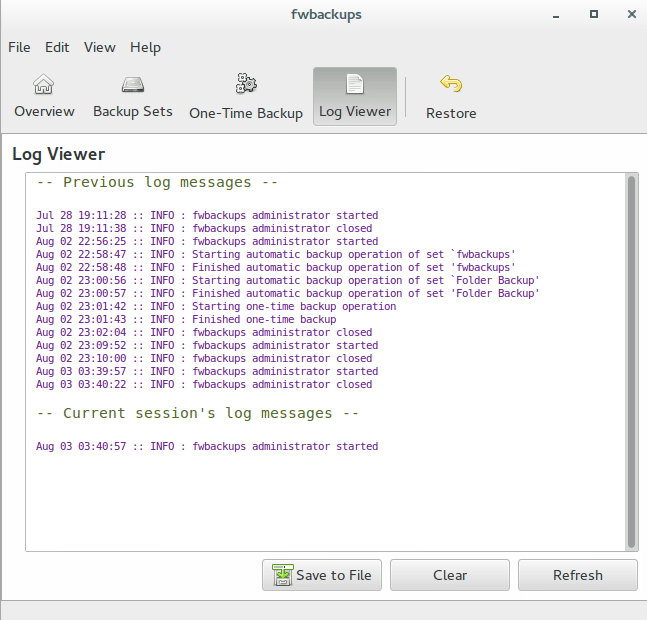
Task: Click the Jul 28 19:11:28 log entry
Action: pyautogui.click(x=207, y=216)
